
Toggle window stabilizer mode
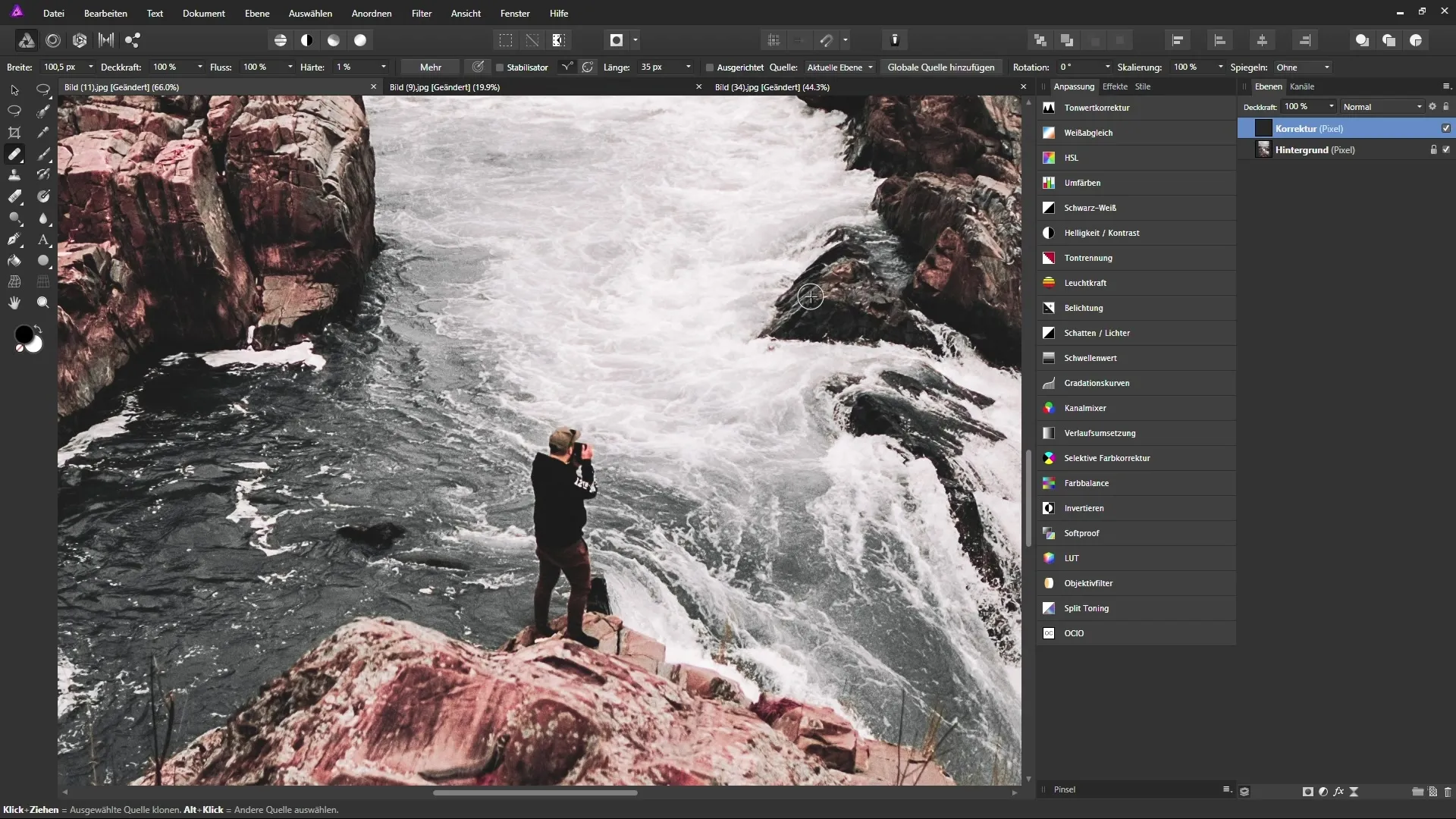(588, 67)
